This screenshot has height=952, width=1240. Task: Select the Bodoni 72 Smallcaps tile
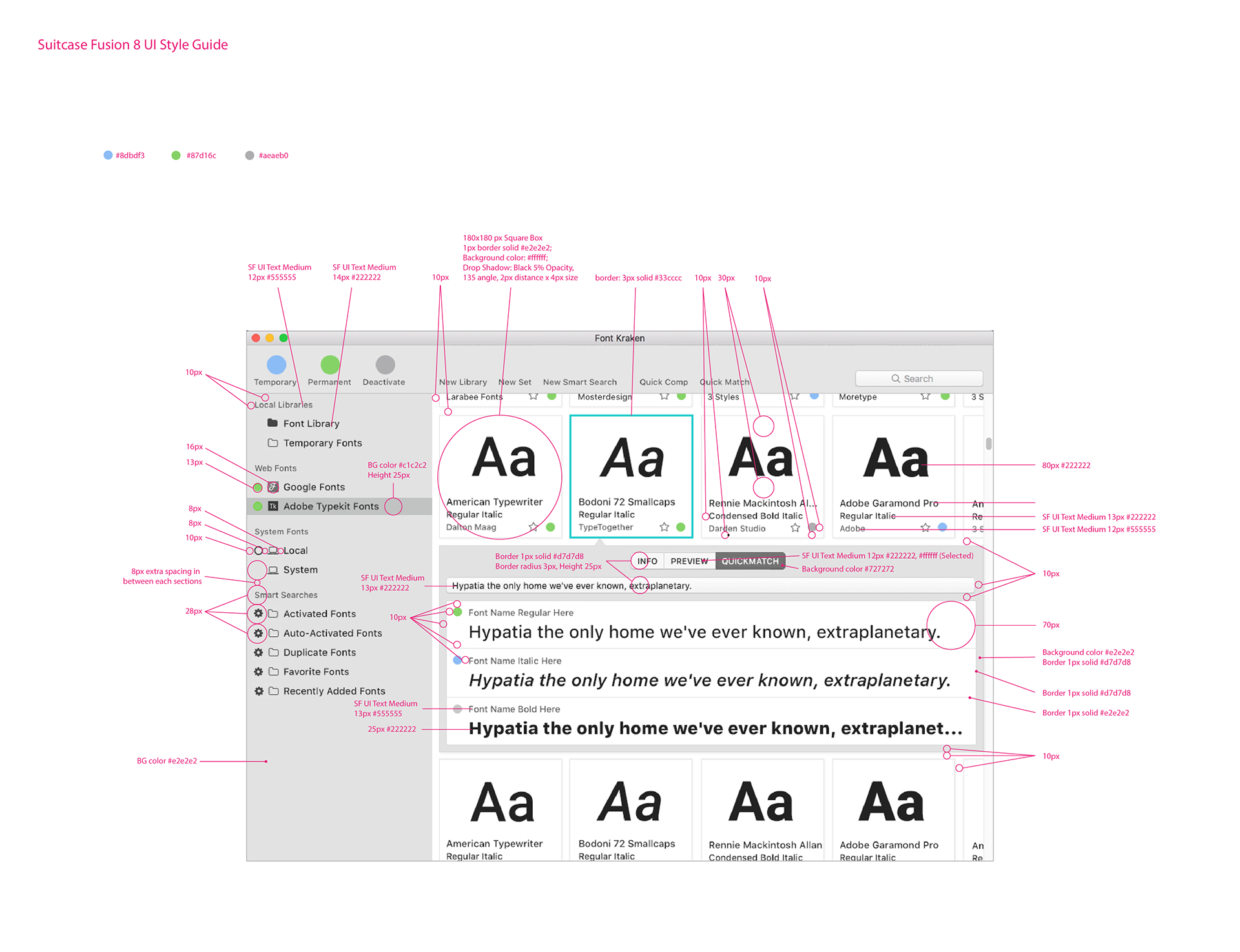point(631,477)
